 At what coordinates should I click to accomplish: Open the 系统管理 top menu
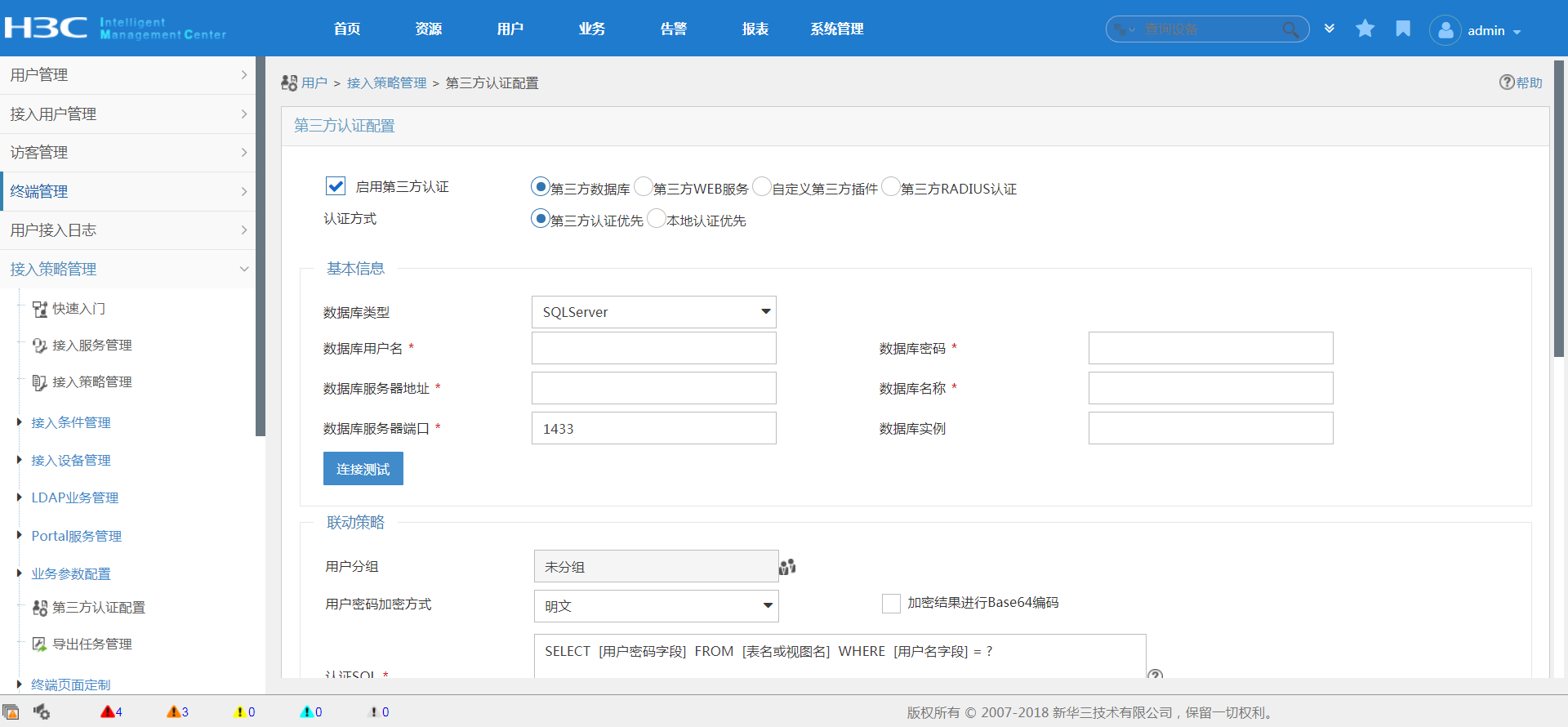tap(836, 29)
